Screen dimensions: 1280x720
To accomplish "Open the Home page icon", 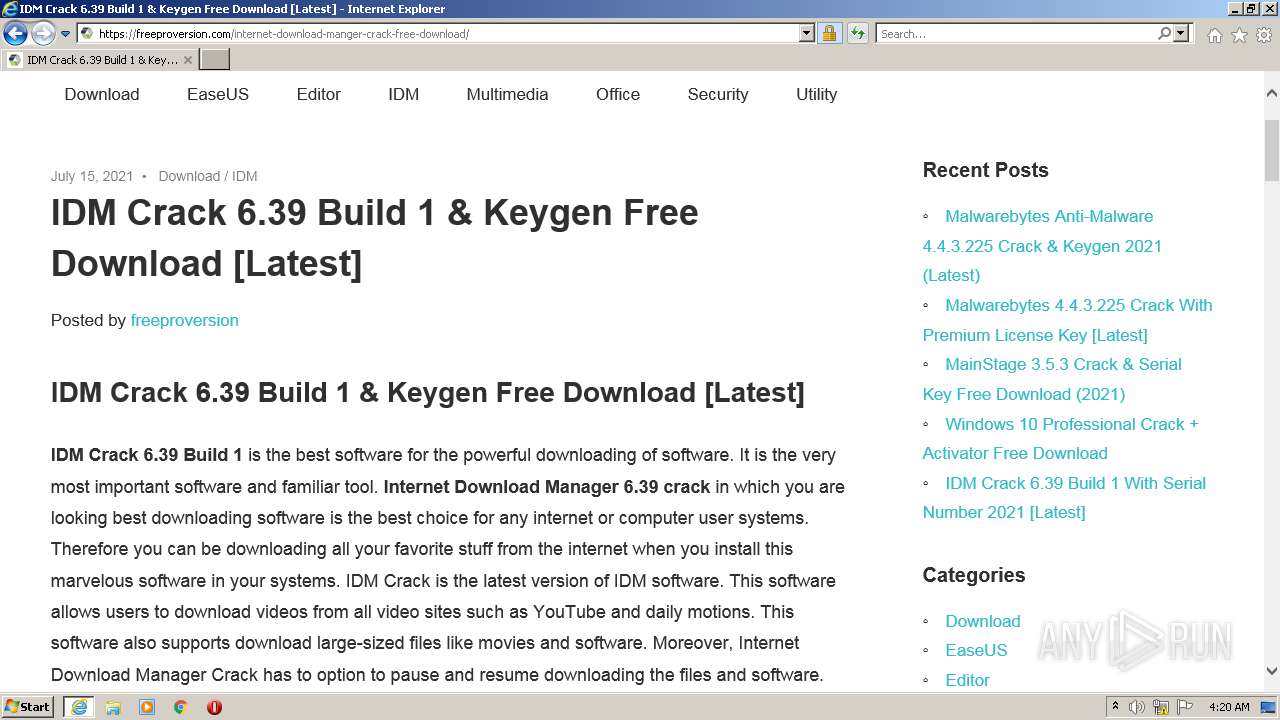I will (x=1214, y=35).
